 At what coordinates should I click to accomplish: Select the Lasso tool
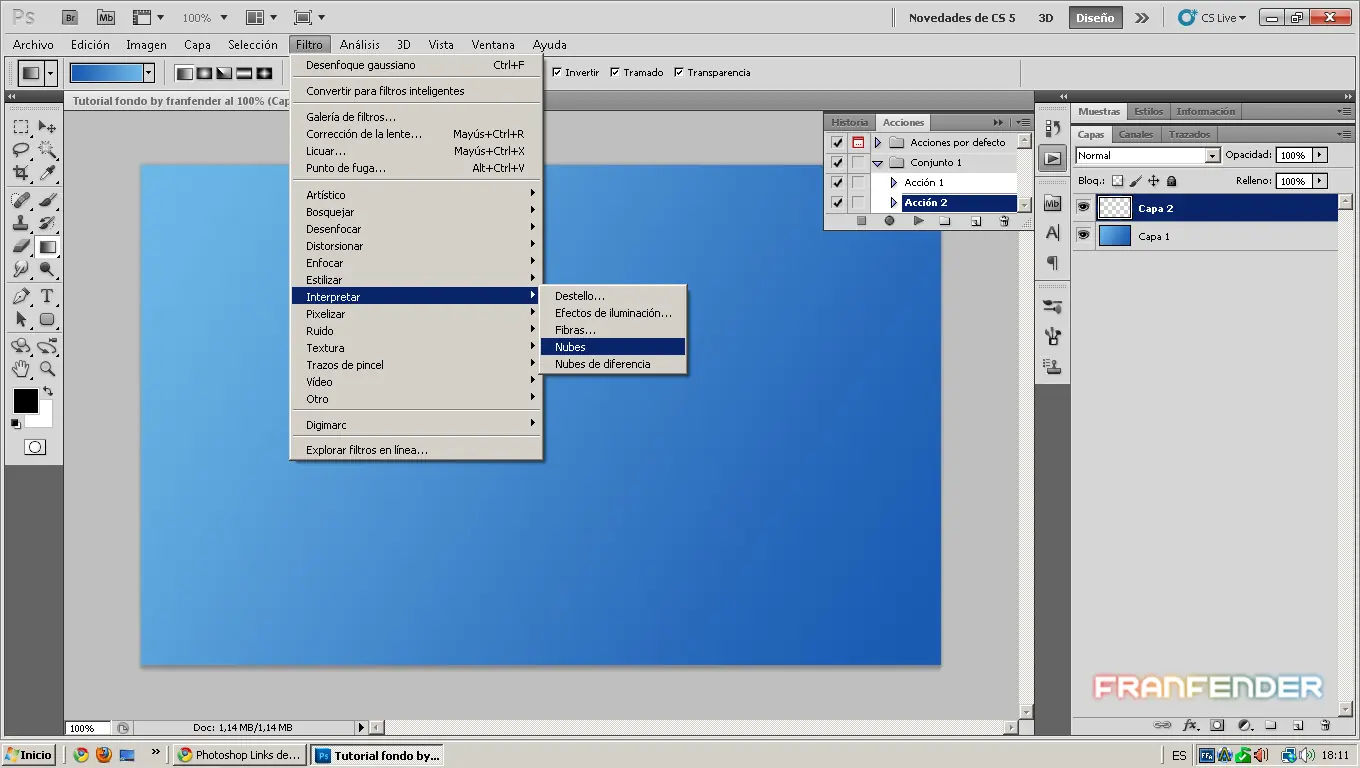pos(21,150)
